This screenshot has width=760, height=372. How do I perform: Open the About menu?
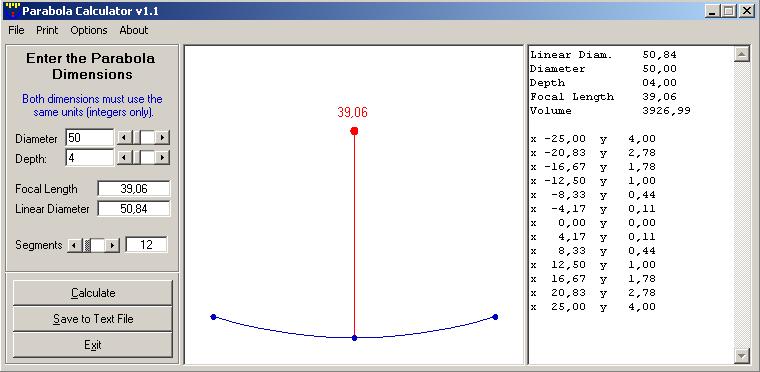[134, 30]
